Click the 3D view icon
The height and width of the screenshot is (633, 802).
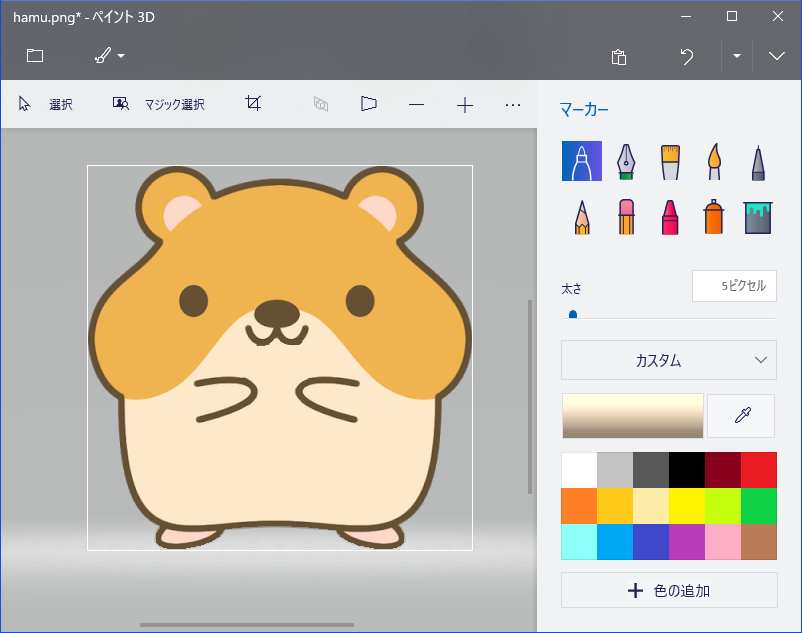(321, 104)
